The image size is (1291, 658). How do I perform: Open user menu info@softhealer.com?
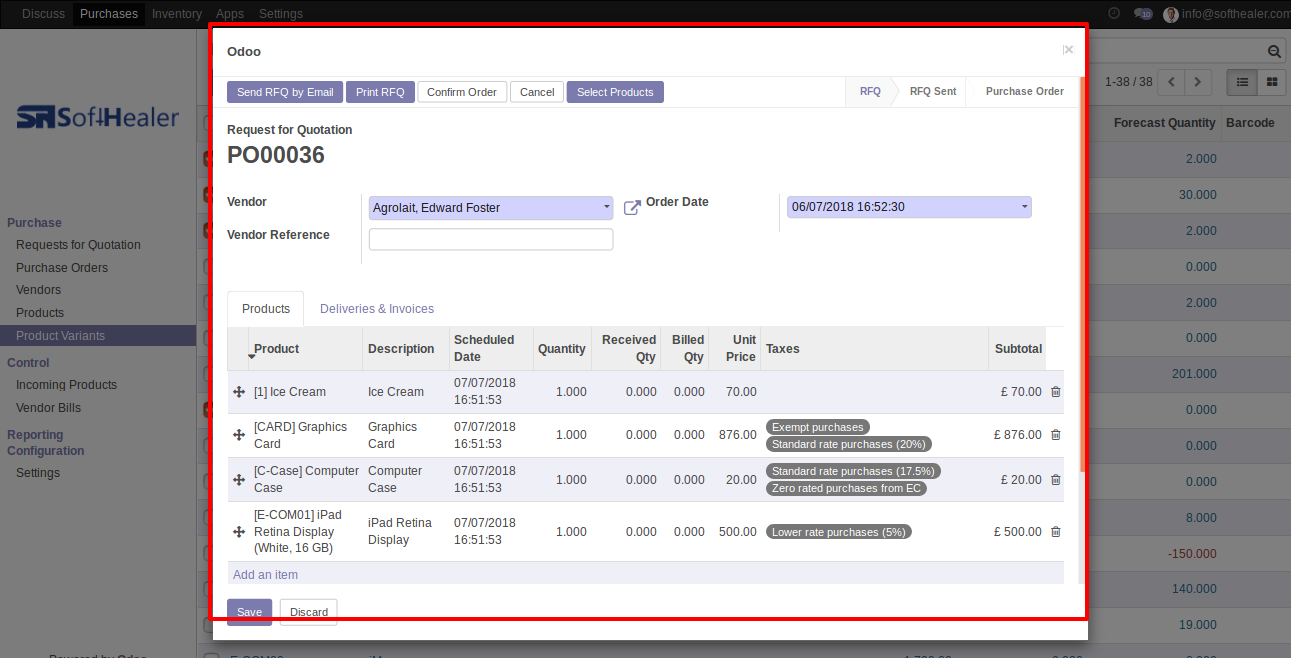coord(1227,14)
